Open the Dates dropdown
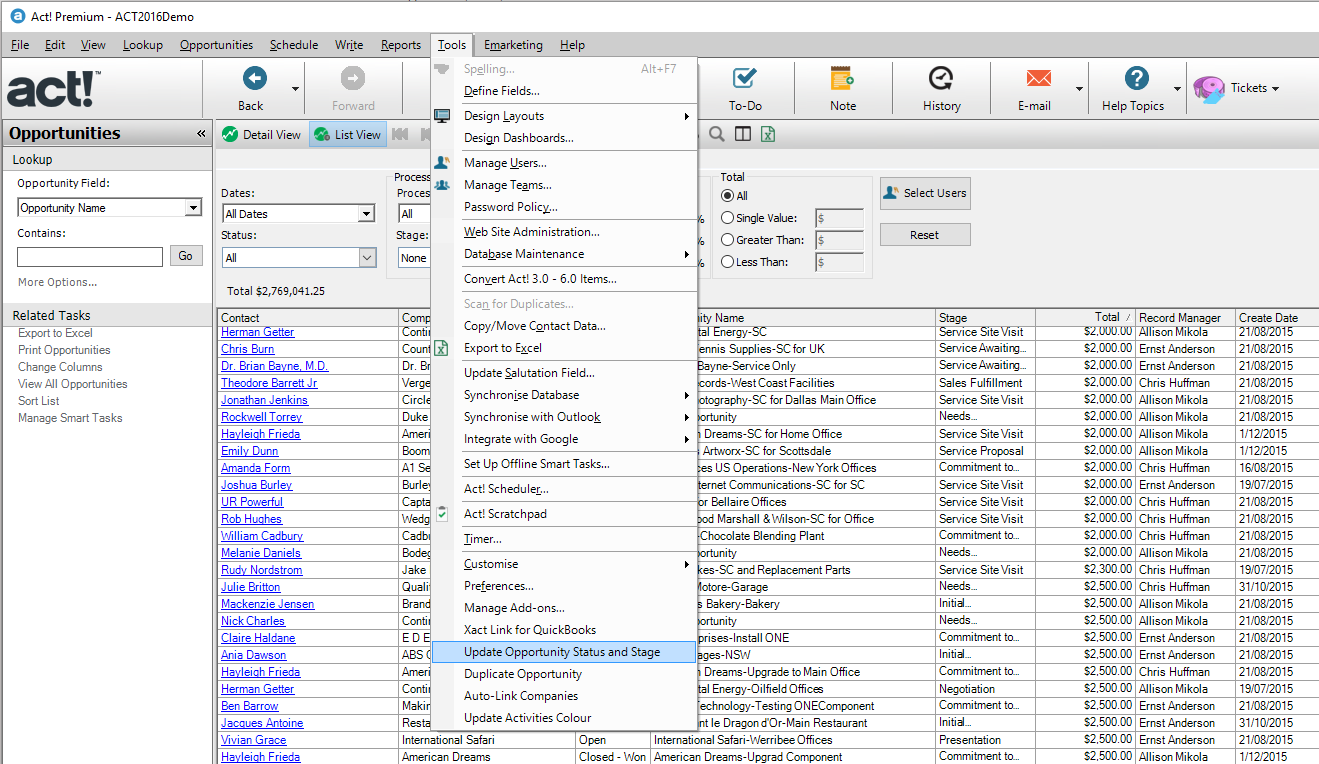1319x764 pixels. pos(366,214)
